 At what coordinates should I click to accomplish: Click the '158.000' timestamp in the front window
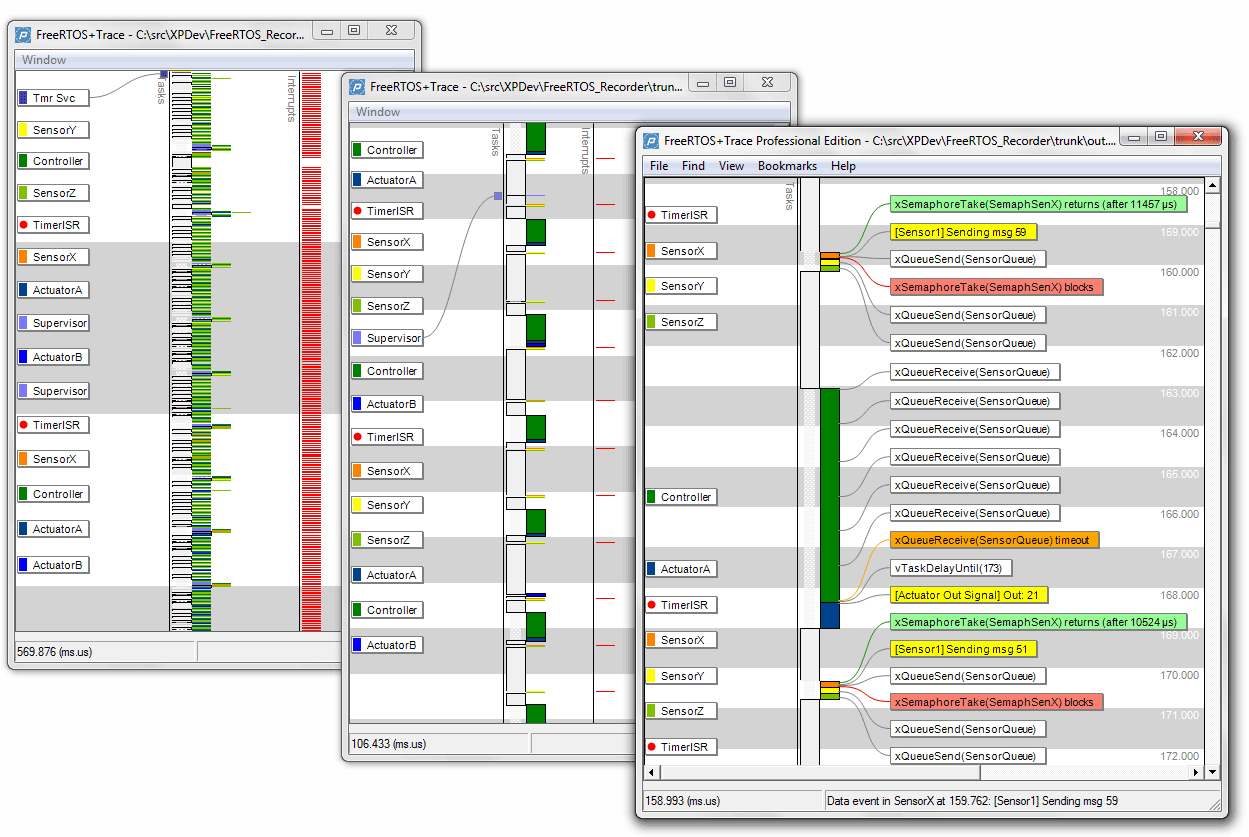pos(1178,191)
